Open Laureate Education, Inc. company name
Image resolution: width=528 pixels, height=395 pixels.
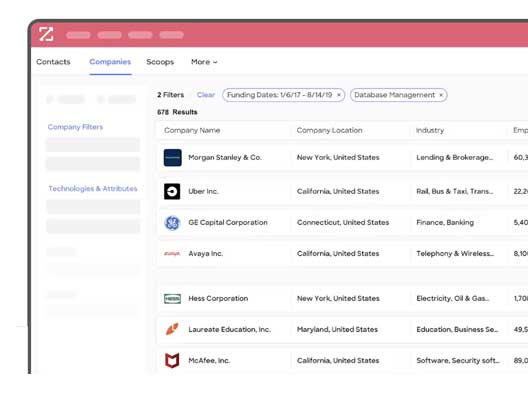tap(229, 329)
